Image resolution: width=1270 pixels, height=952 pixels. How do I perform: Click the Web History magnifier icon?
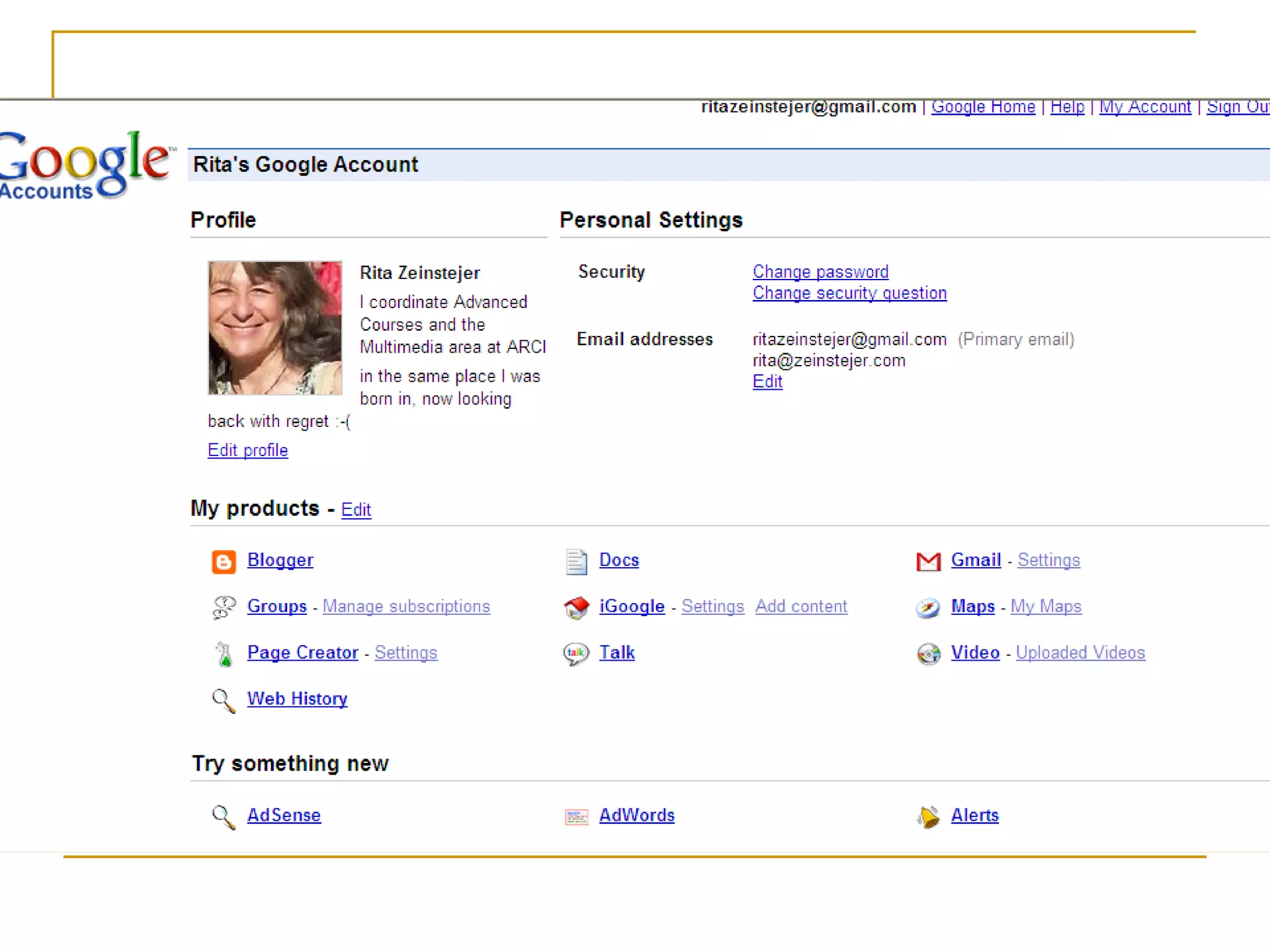tap(223, 700)
